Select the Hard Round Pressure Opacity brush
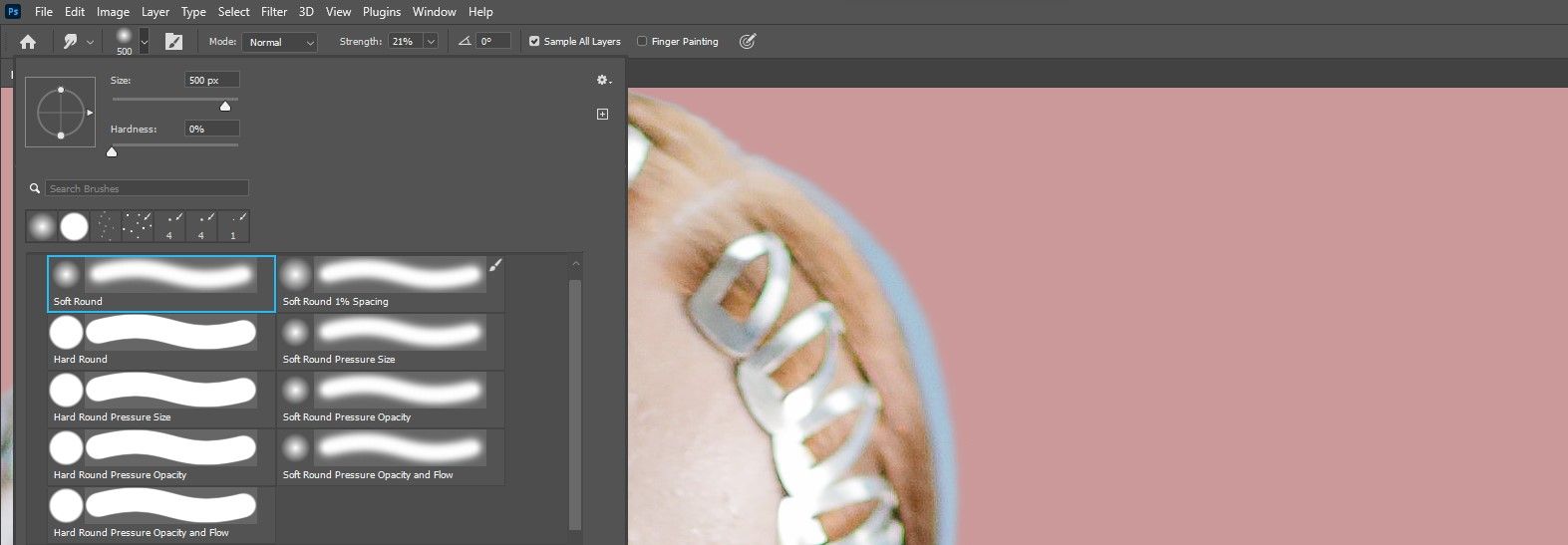Viewport: 1568px width, 545px height. 161,457
